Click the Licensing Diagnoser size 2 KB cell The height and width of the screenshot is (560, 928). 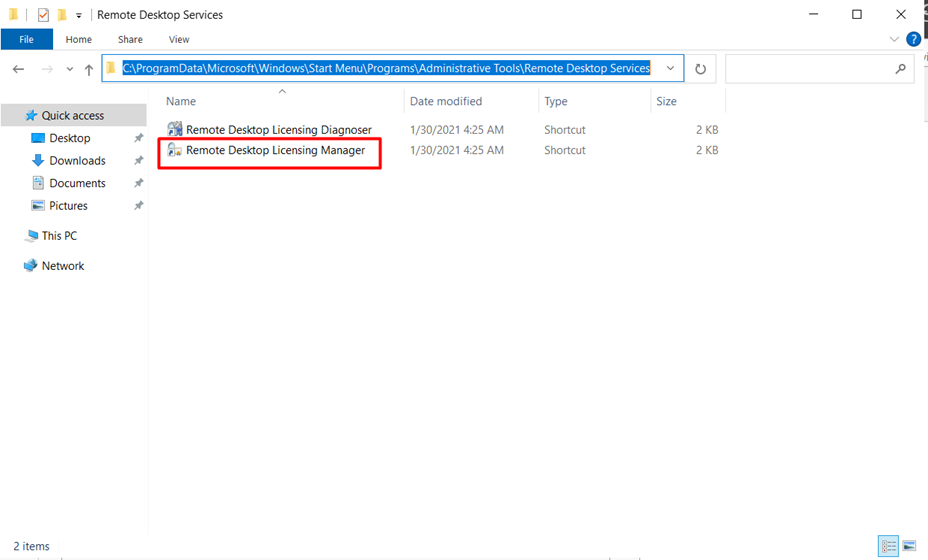coord(707,130)
